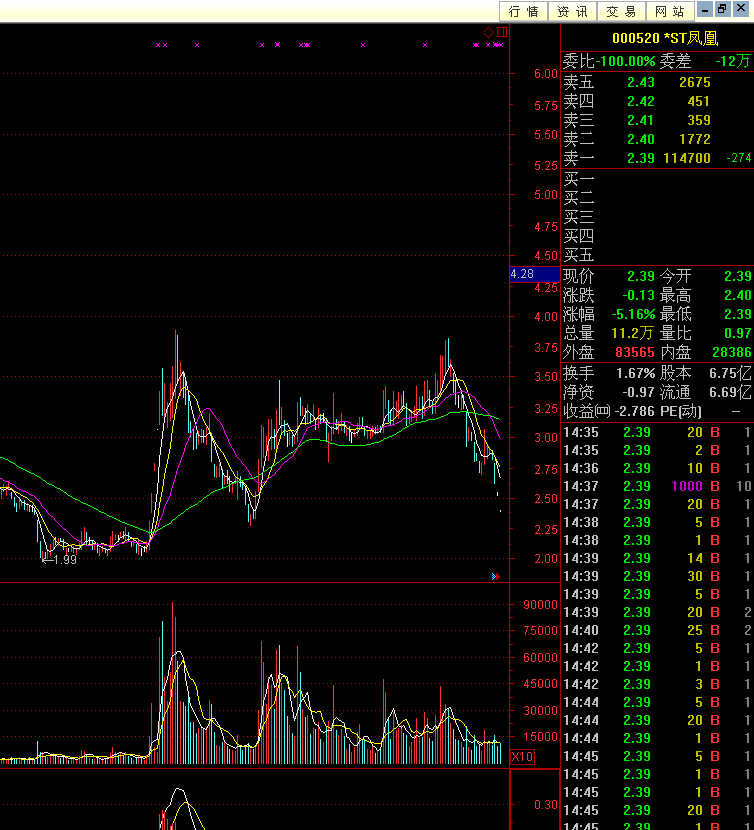The width and height of the screenshot is (754, 830).
Task: Restore the window using the restore icon
Action: click(x=723, y=9)
